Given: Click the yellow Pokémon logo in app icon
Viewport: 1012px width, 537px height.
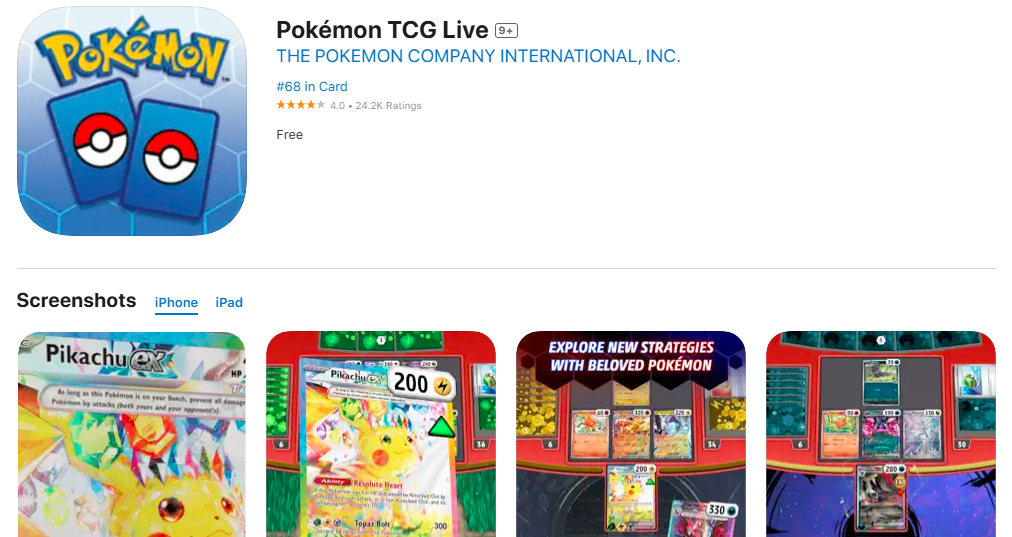Looking at the screenshot, I should (132, 56).
